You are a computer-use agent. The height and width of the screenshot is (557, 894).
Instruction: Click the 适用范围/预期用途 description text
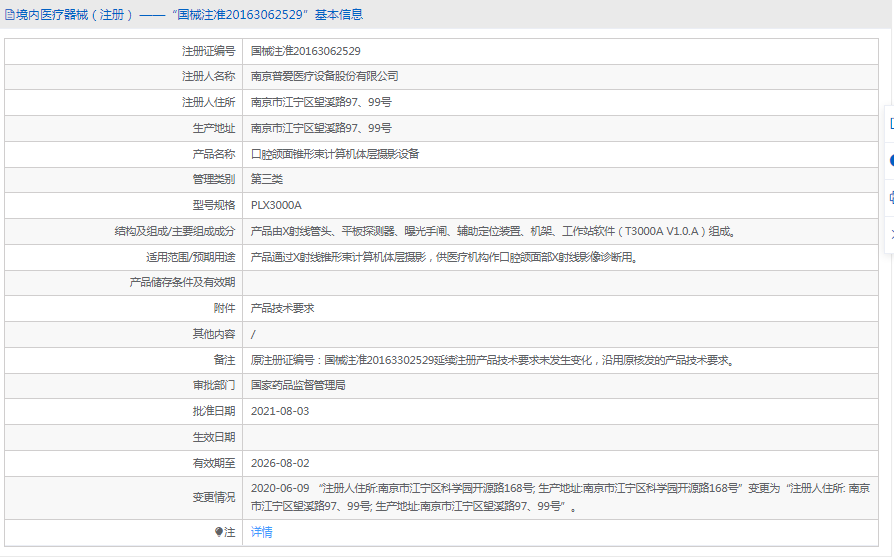pyautogui.click(x=445, y=257)
